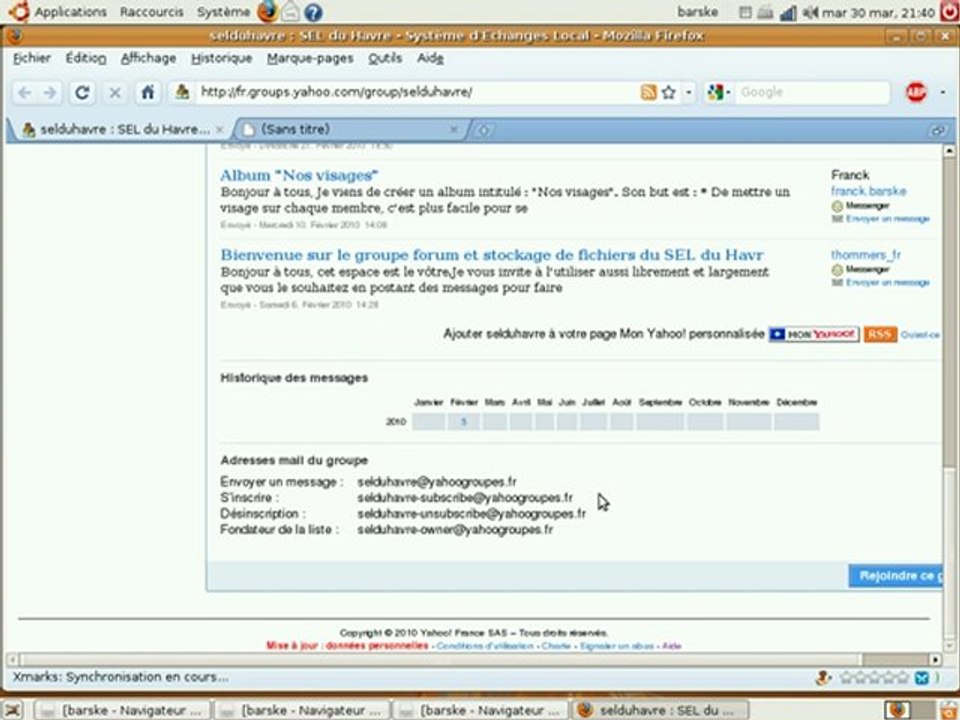This screenshot has width=960, height=720.
Task: Open the Système panel menu
Action: pyautogui.click(x=223, y=12)
